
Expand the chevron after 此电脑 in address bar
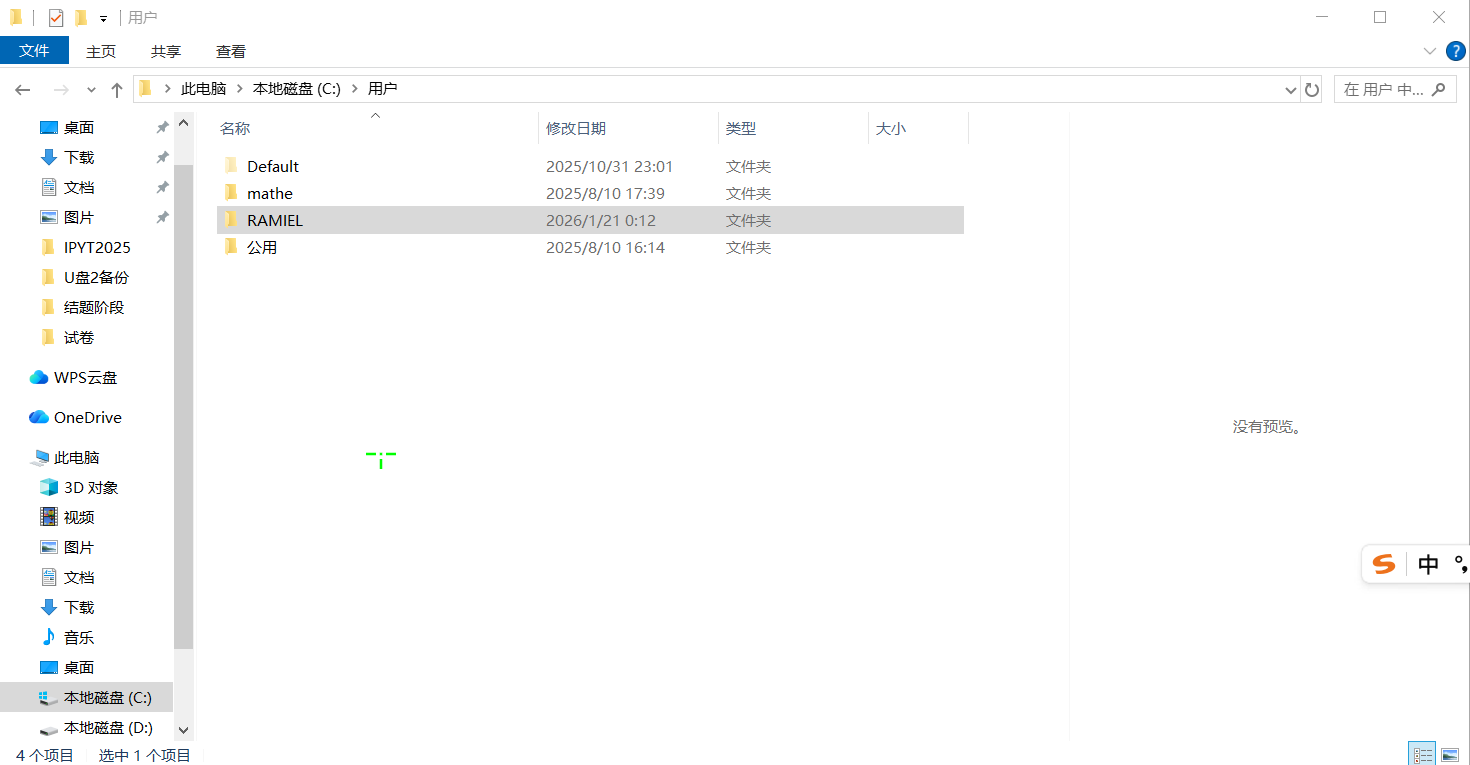coord(239,89)
